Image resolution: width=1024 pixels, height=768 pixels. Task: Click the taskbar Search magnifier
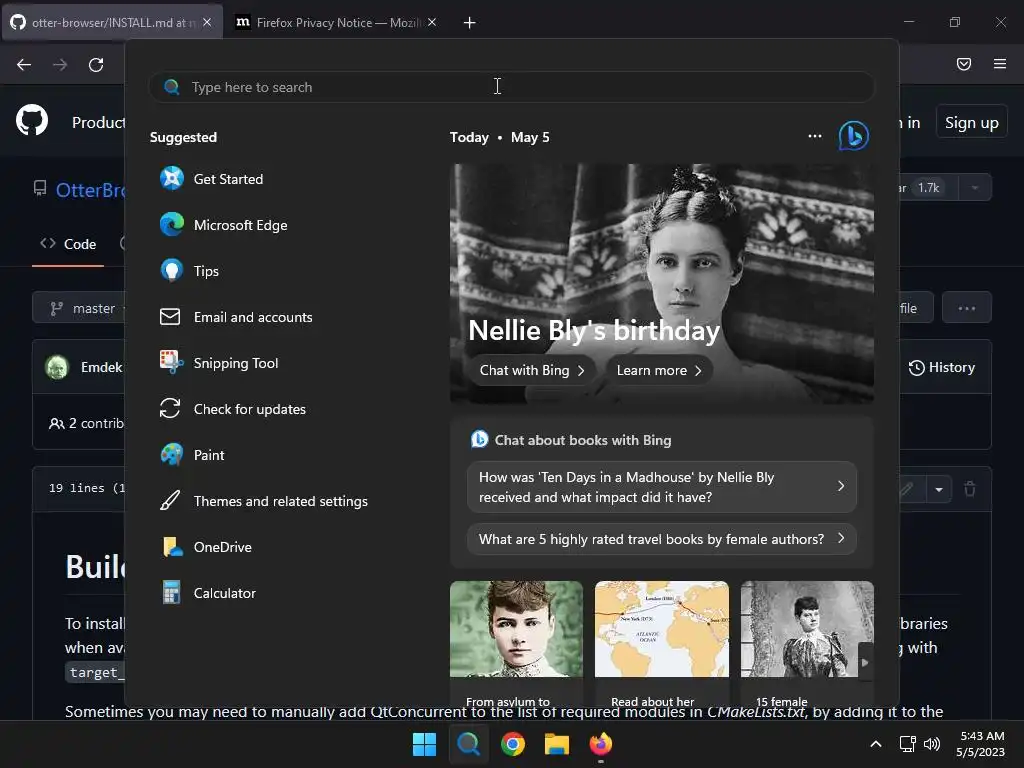[468, 744]
